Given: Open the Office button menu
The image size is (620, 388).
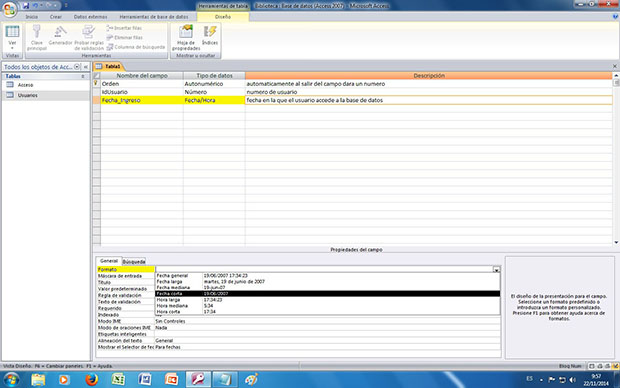Looking at the screenshot, I should pyautogui.click(x=9, y=9).
